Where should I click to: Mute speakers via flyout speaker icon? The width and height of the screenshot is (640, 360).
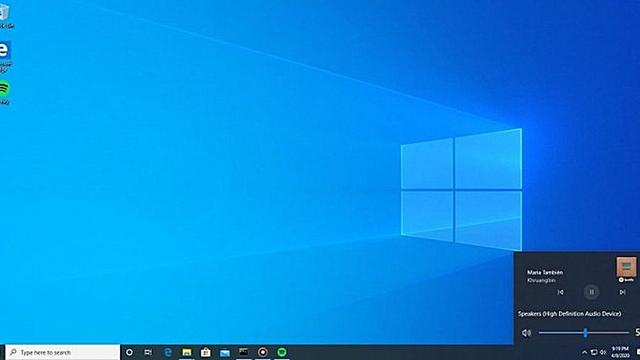526,333
